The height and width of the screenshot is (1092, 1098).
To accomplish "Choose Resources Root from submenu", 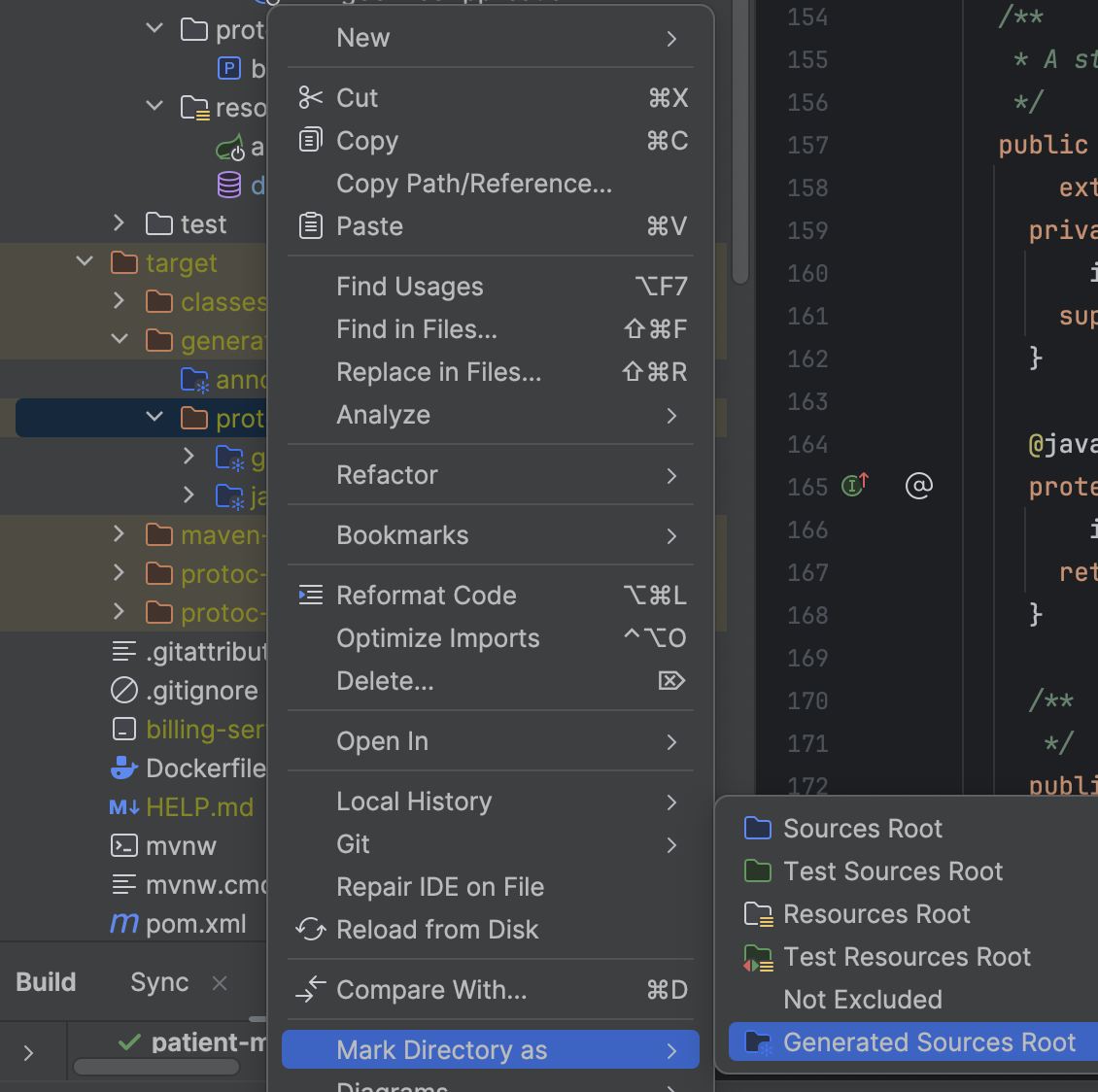I will coord(875,914).
